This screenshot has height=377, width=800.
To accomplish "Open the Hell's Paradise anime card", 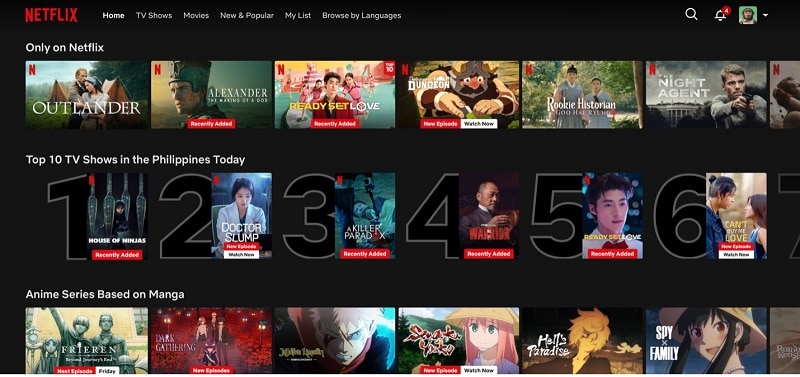I will tap(582, 340).
